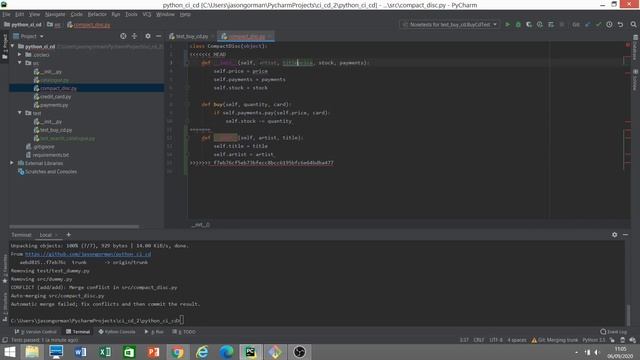Open Internet Explorer from the taskbar
The image size is (640, 360).
pyautogui.click(x=202, y=352)
